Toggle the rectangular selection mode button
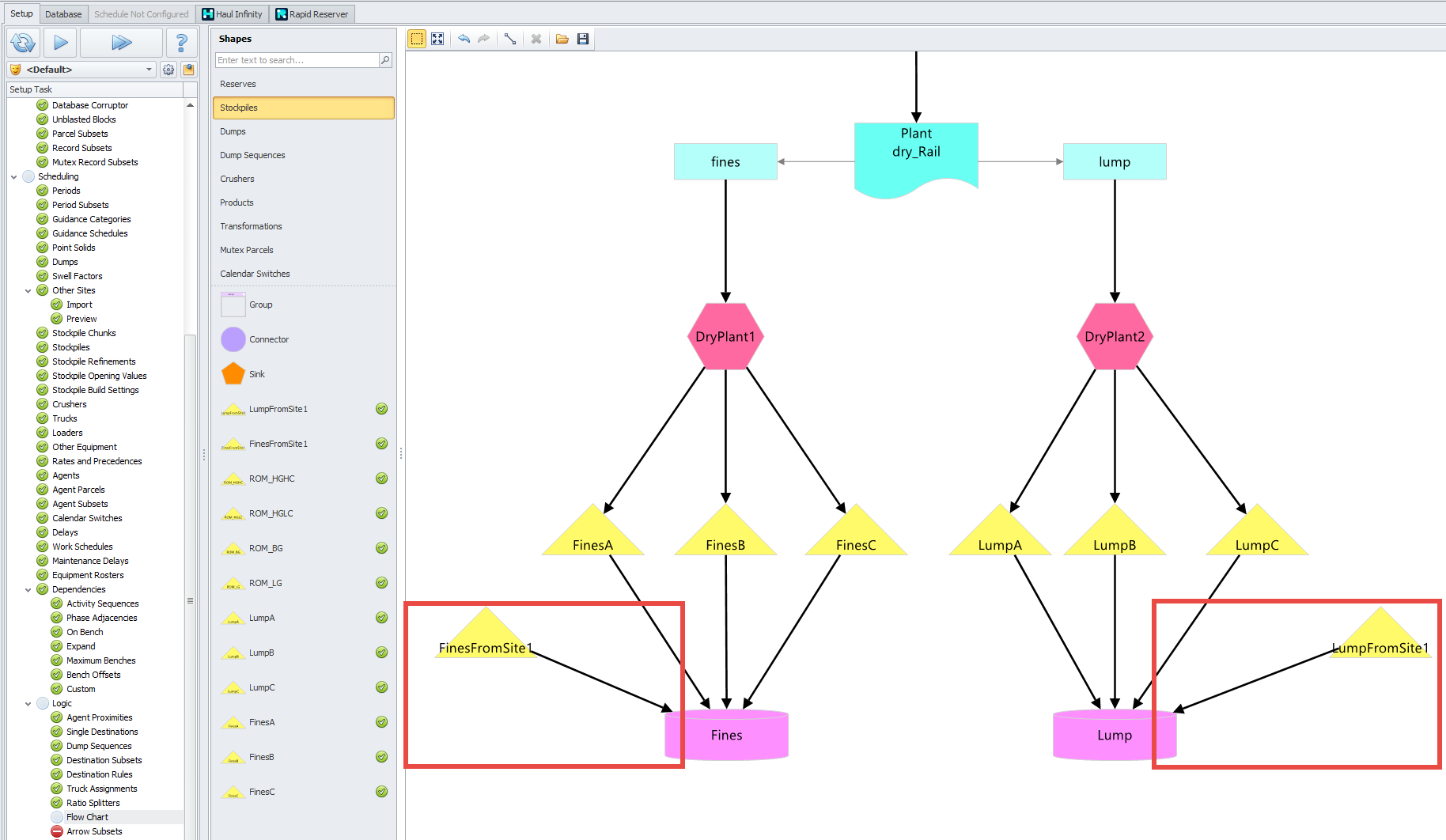This screenshot has width=1446, height=840. [417, 39]
